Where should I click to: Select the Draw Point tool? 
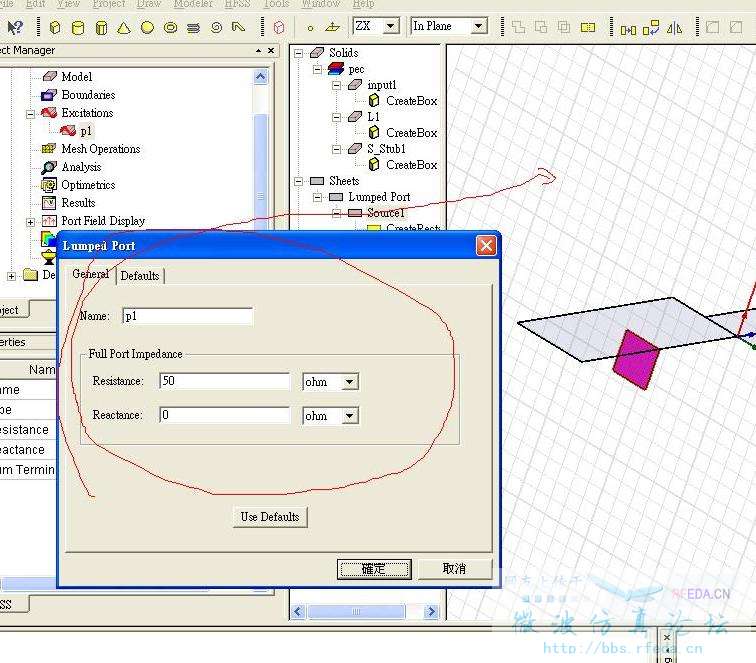click(310, 28)
